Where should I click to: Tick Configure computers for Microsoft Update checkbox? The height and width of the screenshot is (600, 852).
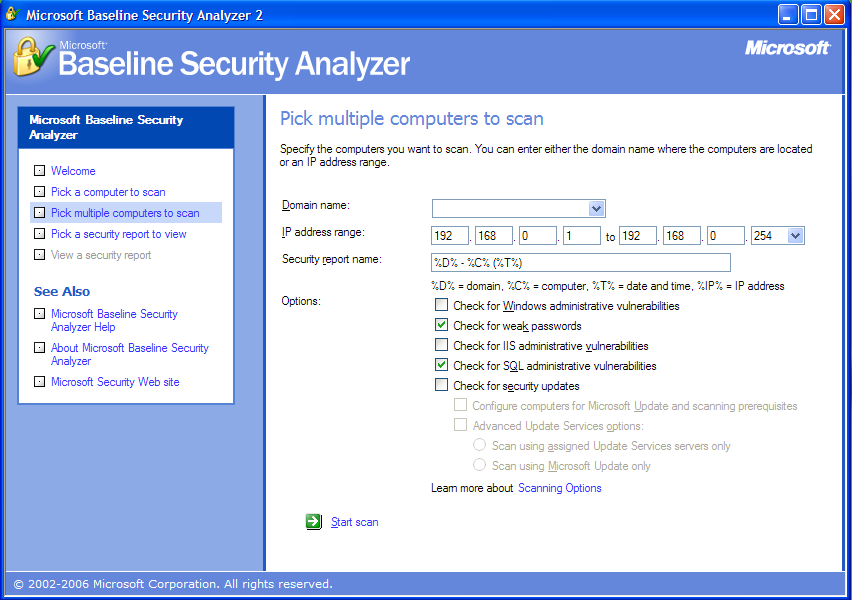coord(460,405)
